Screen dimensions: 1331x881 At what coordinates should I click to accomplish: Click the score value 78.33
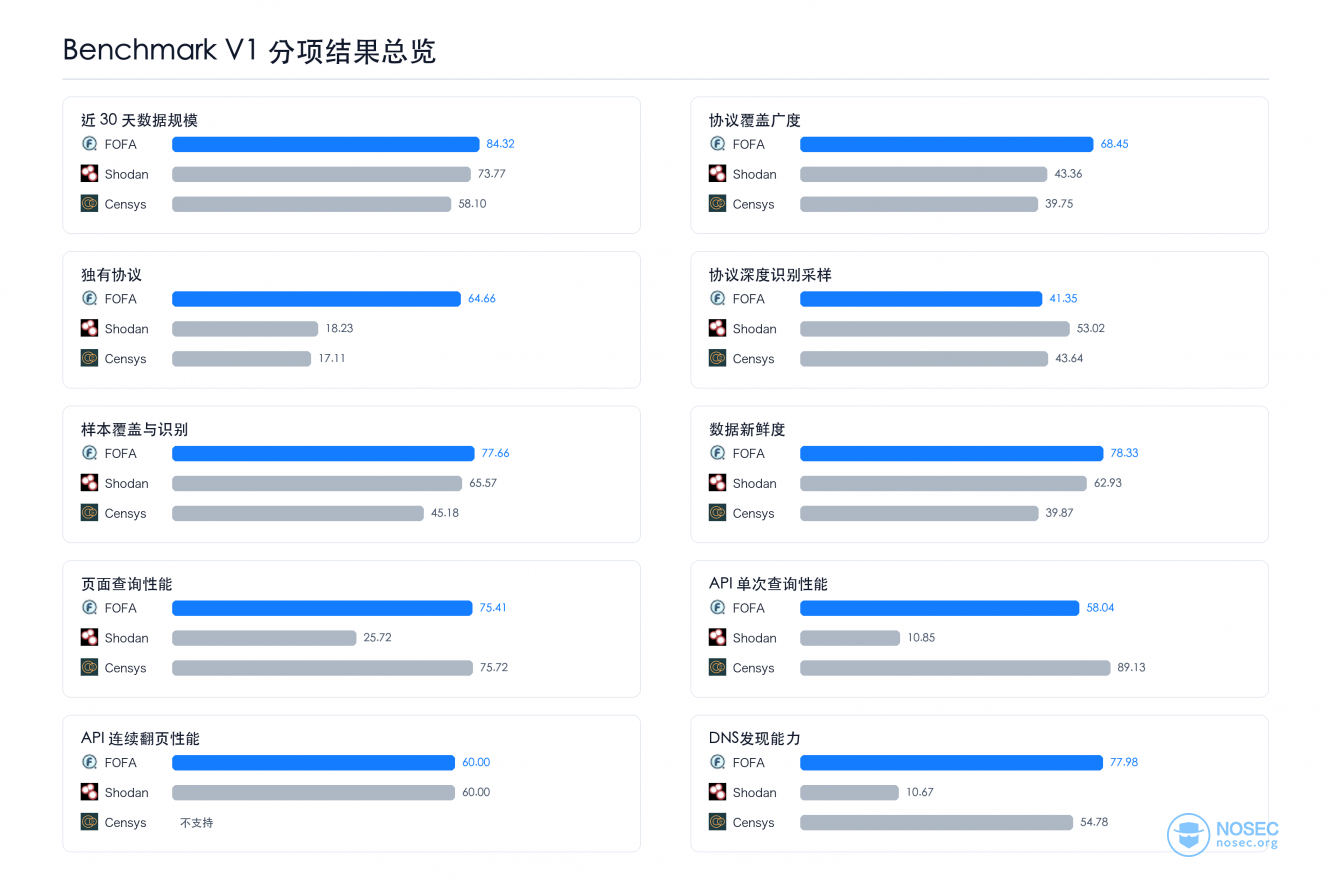[1124, 453]
